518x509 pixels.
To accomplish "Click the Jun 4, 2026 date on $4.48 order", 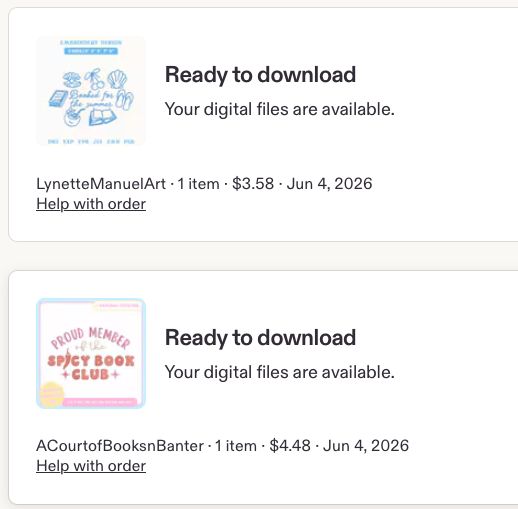I will (366, 446).
